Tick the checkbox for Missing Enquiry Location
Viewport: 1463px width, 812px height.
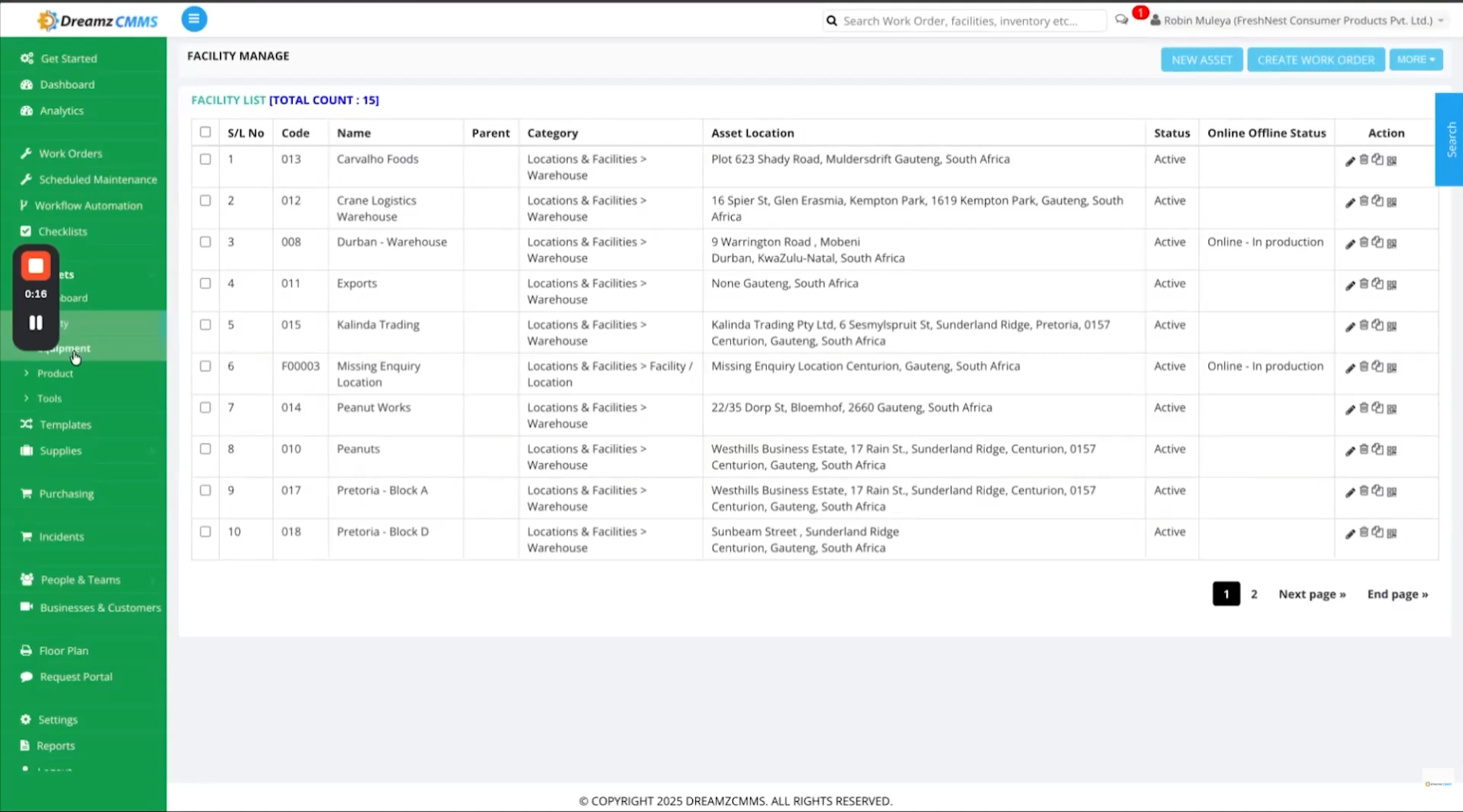pos(205,366)
